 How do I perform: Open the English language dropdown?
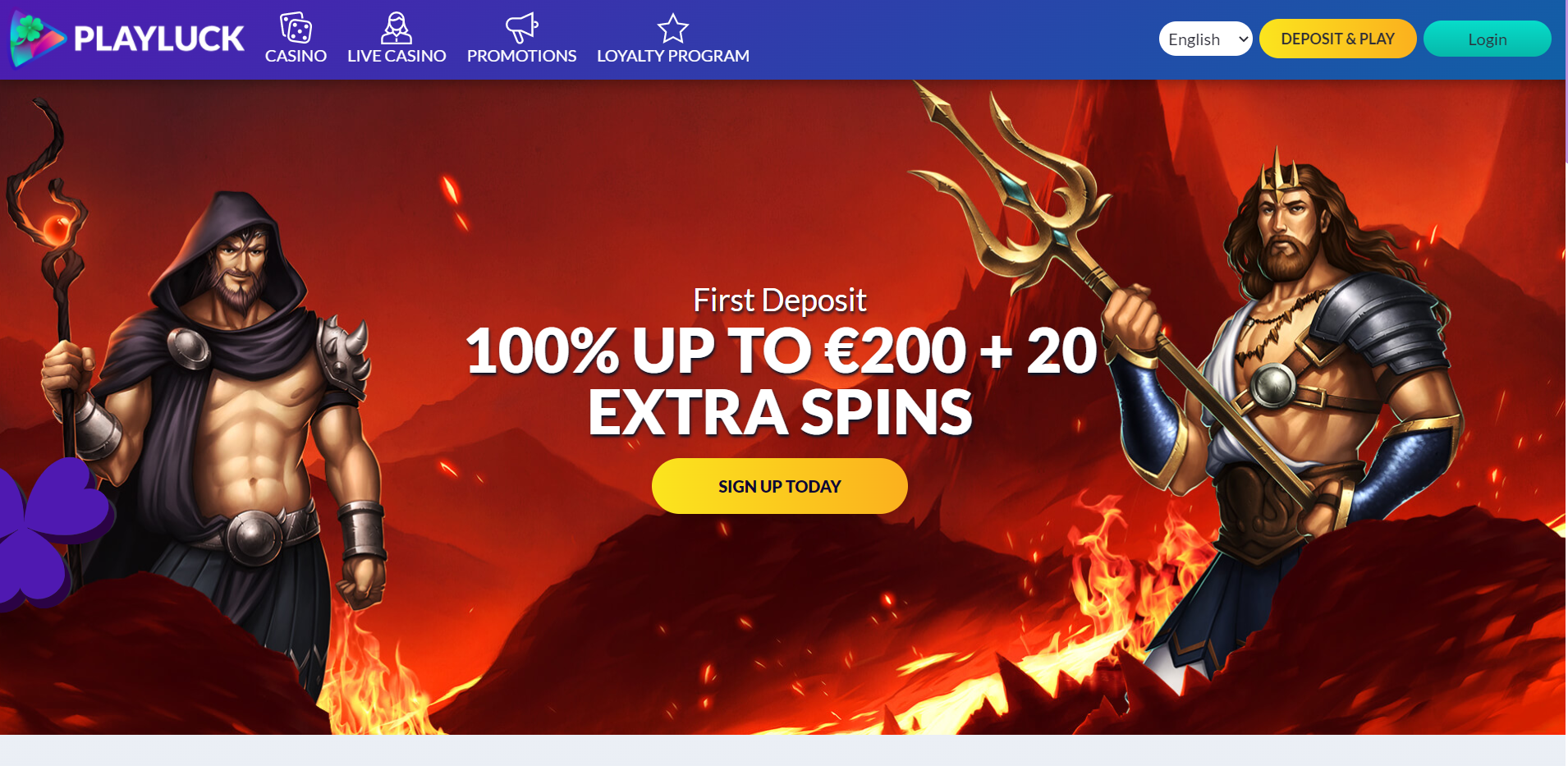tap(1205, 39)
